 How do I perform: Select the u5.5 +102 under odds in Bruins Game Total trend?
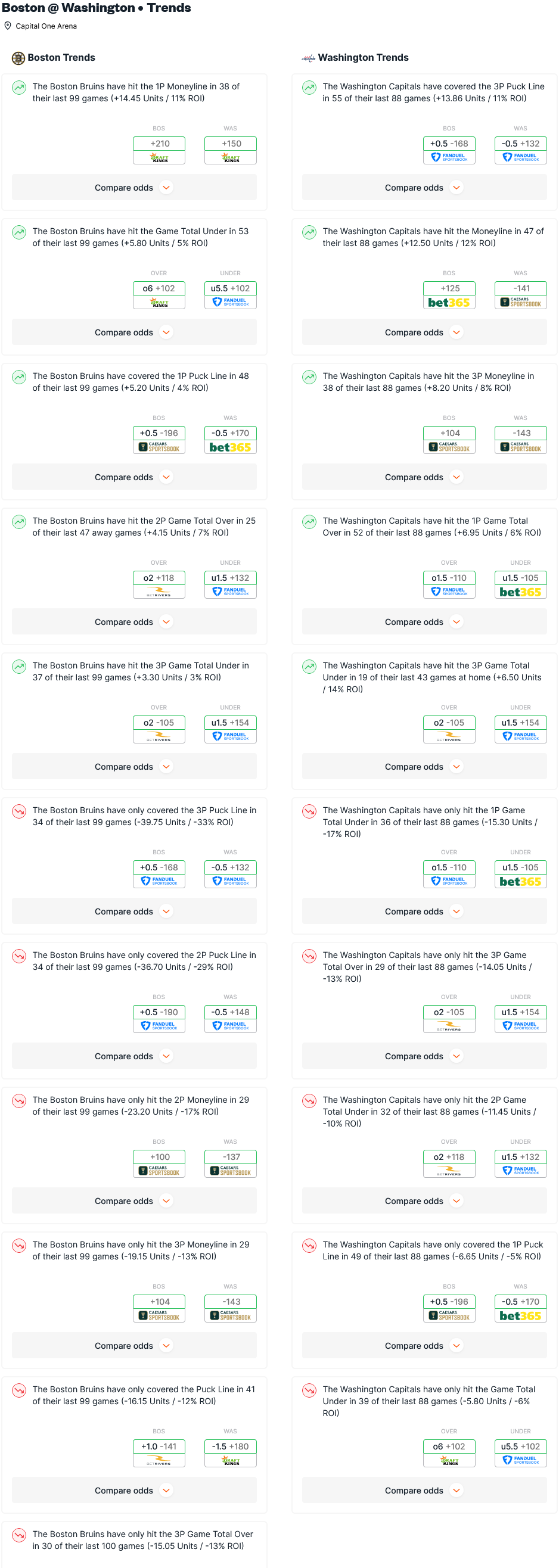pos(230,288)
